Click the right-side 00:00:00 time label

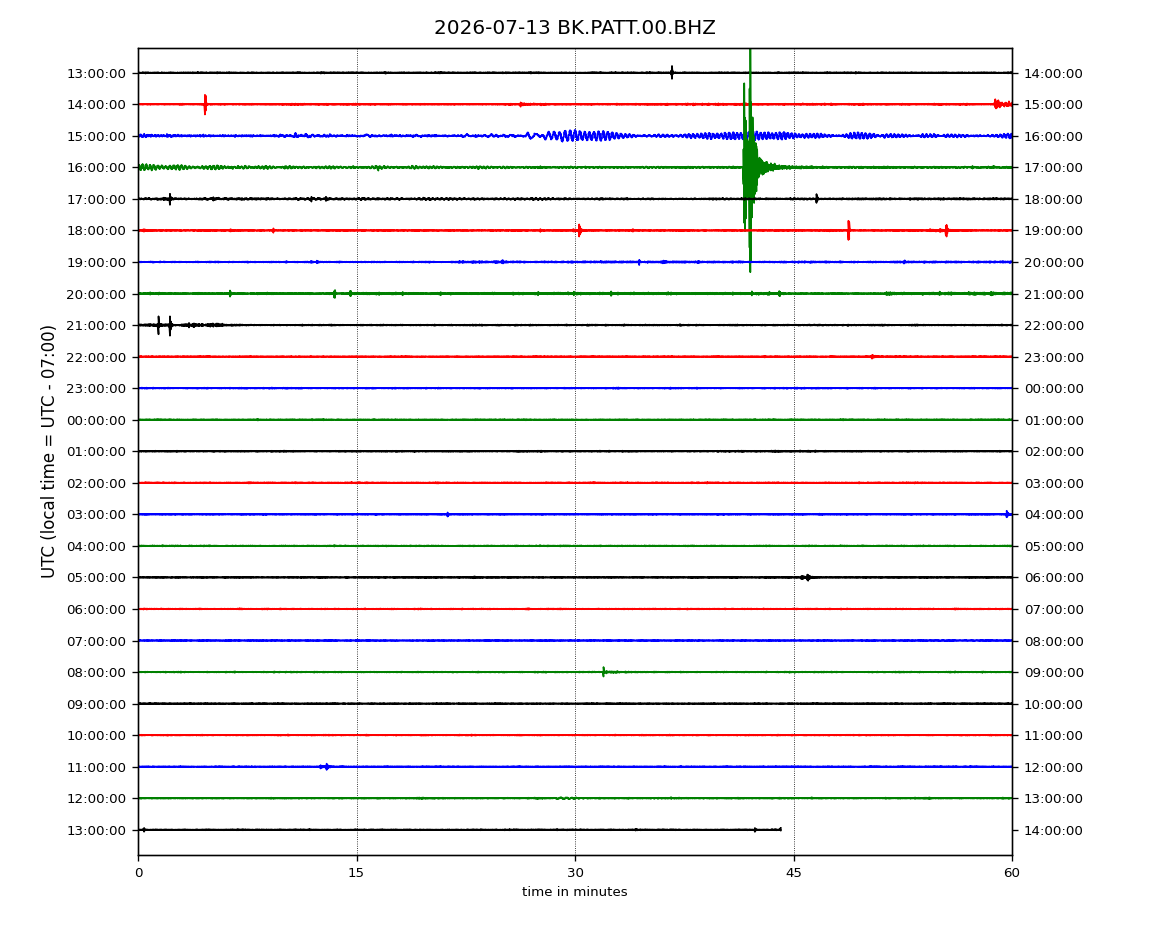point(1053,389)
